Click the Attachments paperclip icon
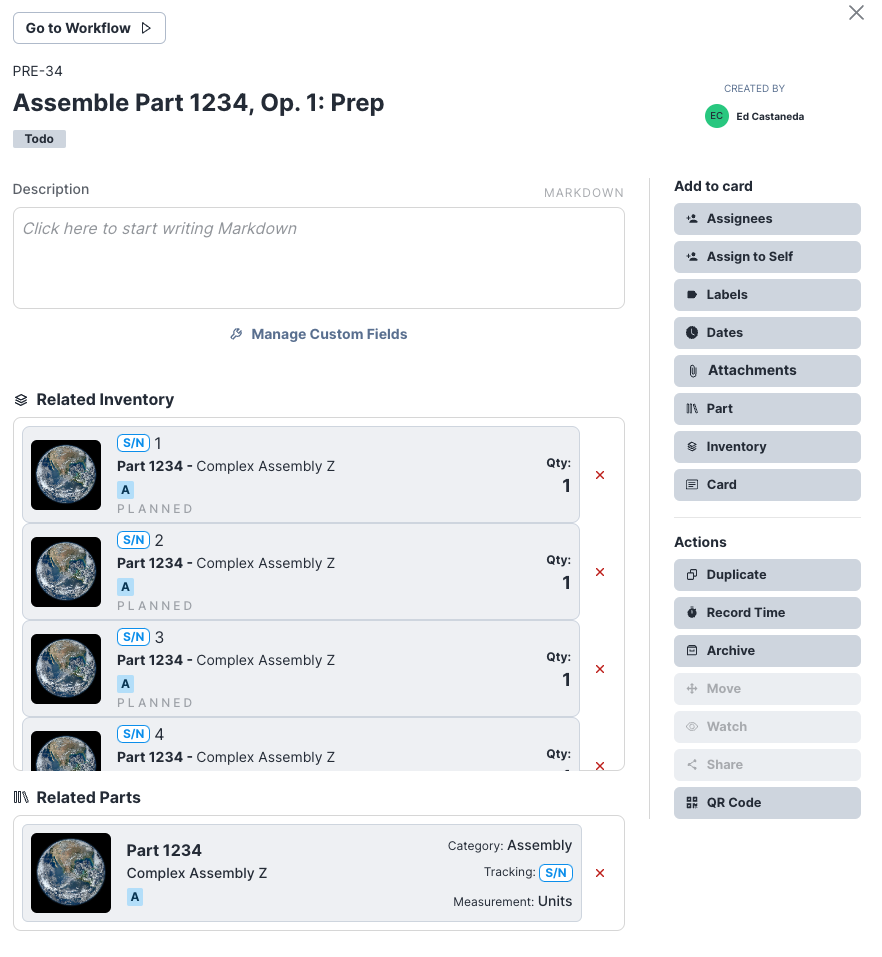The width and height of the screenshot is (882, 957). [x=692, y=370]
